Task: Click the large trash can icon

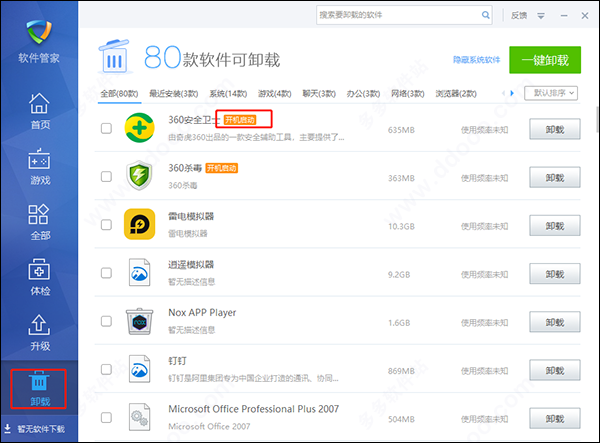Action: click(x=114, y=57)
